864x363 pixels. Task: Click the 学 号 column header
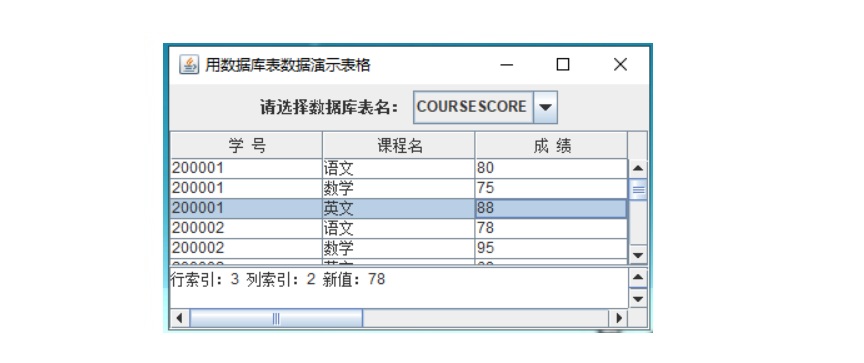coord(246,146)
